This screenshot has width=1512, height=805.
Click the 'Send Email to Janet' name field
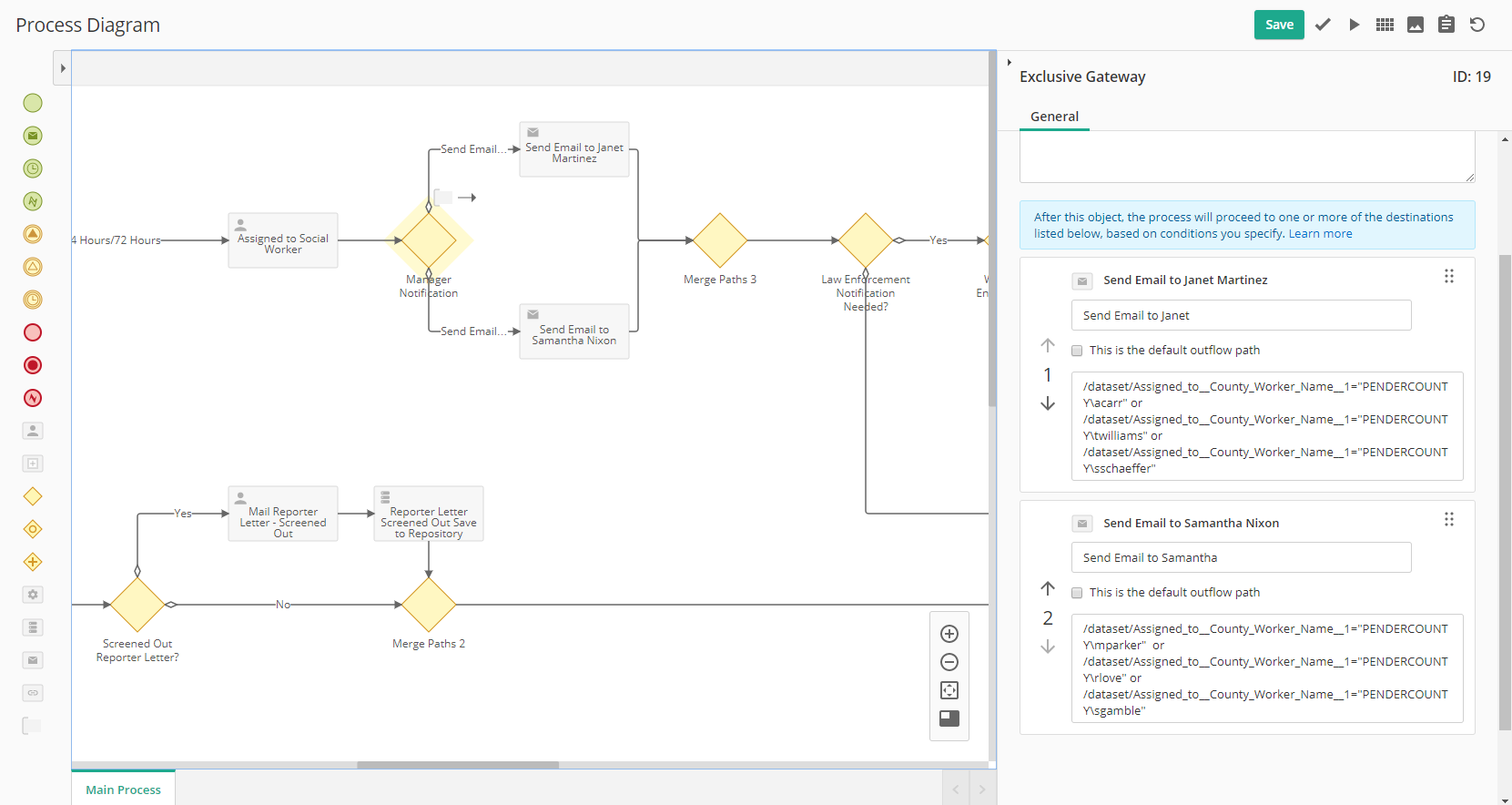(x=1241, y=315)
